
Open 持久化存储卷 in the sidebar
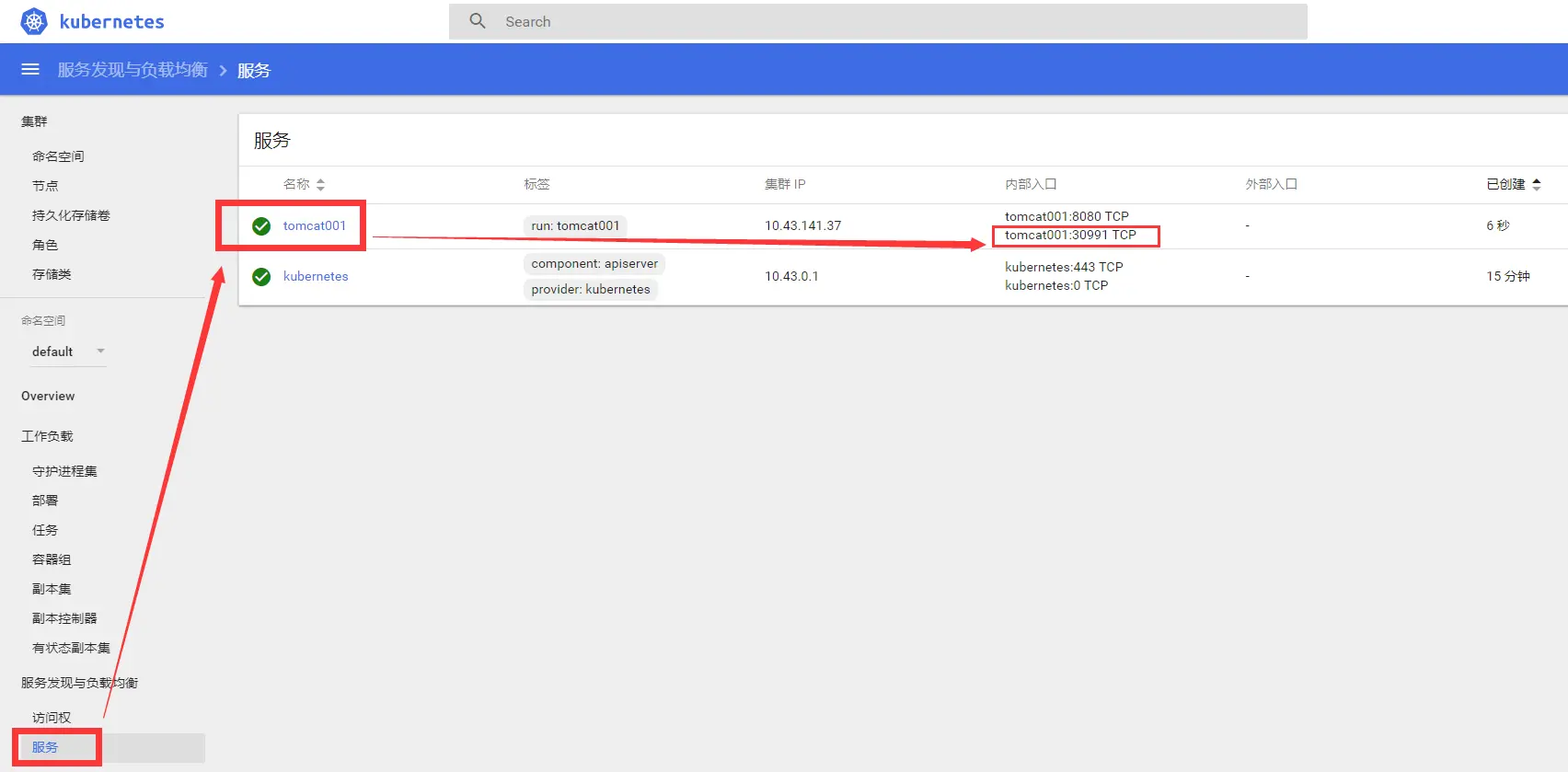tap(71, 215)
